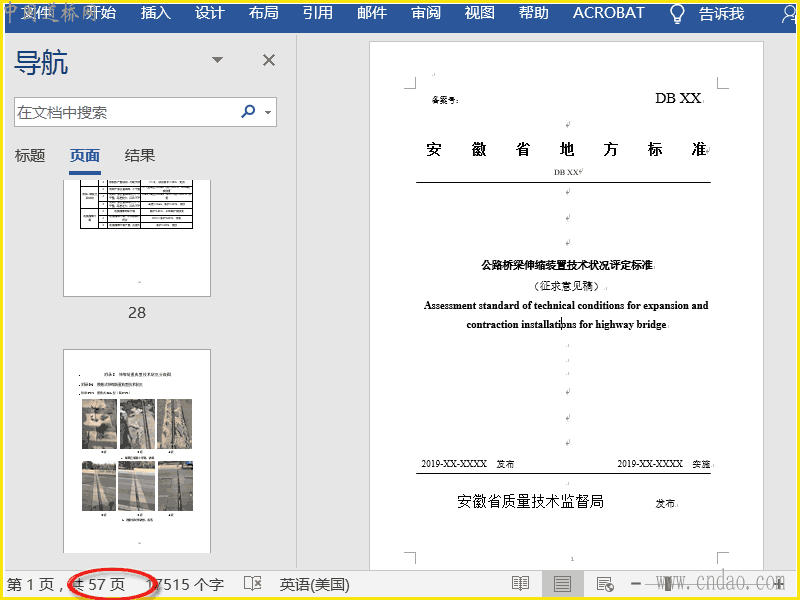Click the 安徽省地方标准 heading text
The height and width of the screenshot is (600, 800).
click(x=566, y=149)
